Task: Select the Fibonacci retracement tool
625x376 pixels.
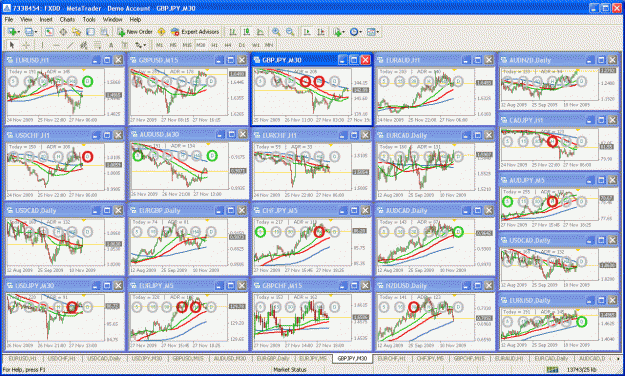Action: coord(97,45)
